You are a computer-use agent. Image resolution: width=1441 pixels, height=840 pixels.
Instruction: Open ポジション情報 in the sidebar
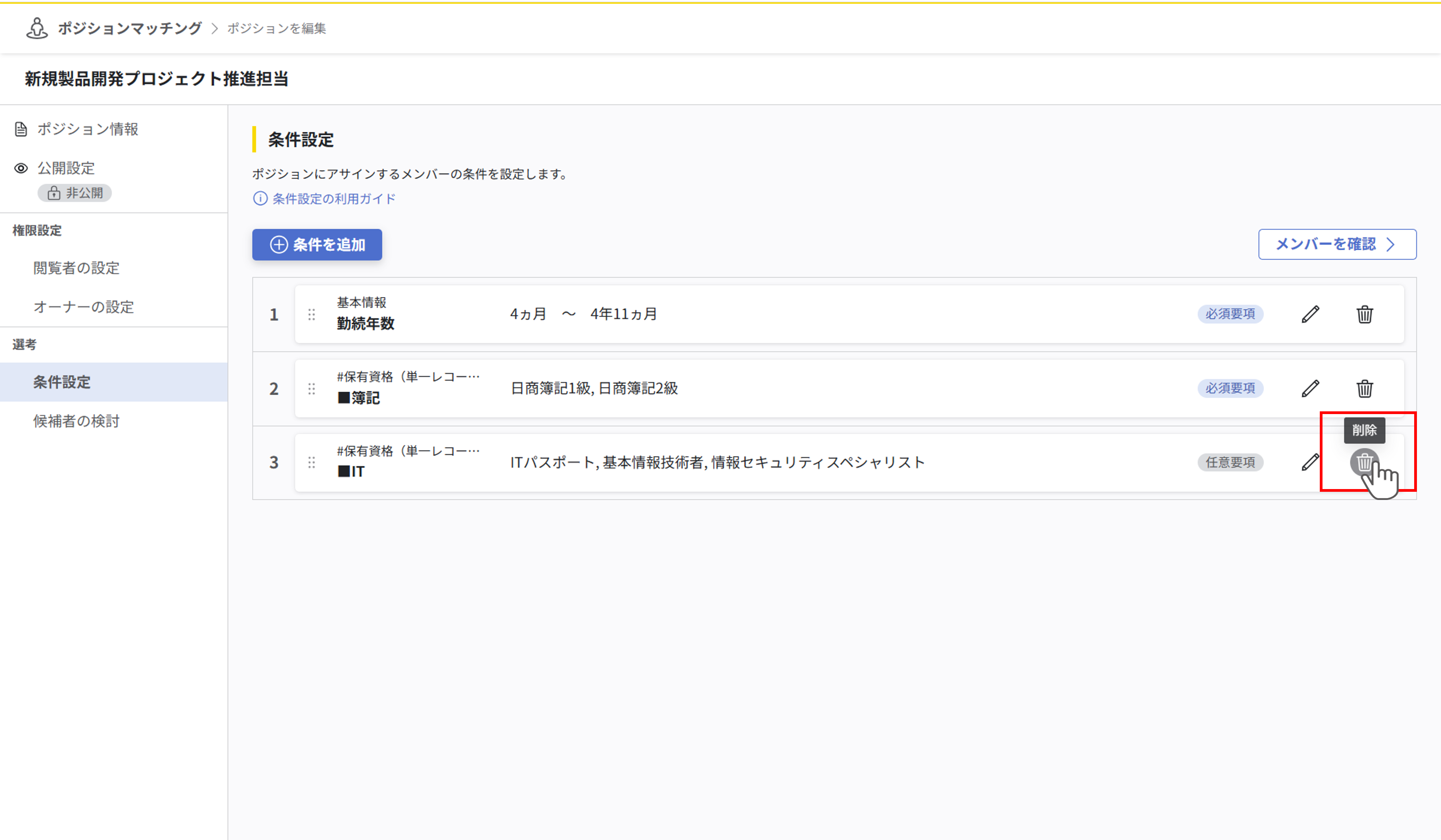[88, 129]
